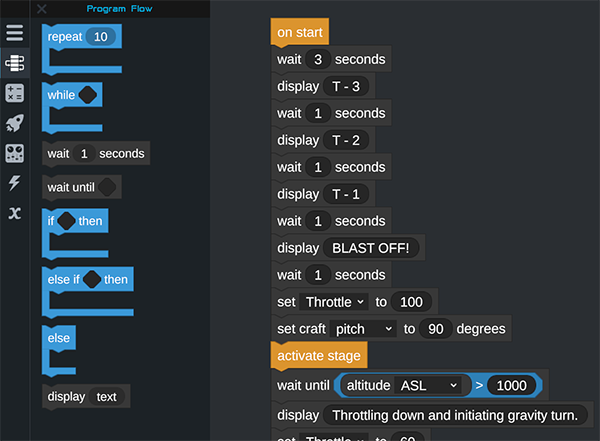Image resolution: width=600 pixels, height=441 pixels.
Task: Select the orange activate stage block
Action: point(319,355)
